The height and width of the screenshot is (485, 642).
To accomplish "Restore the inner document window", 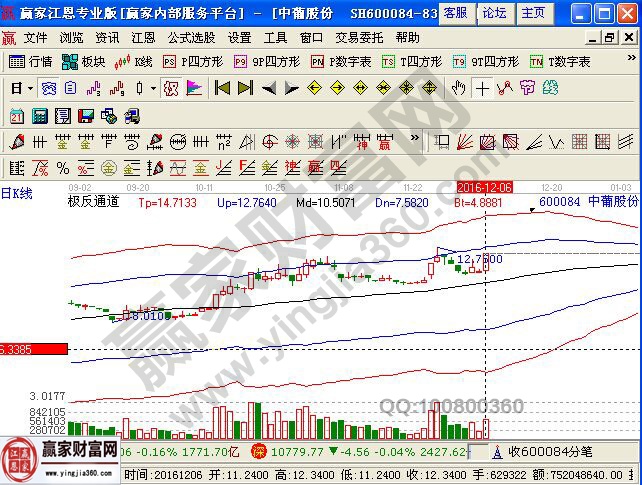I will (610, 38).
